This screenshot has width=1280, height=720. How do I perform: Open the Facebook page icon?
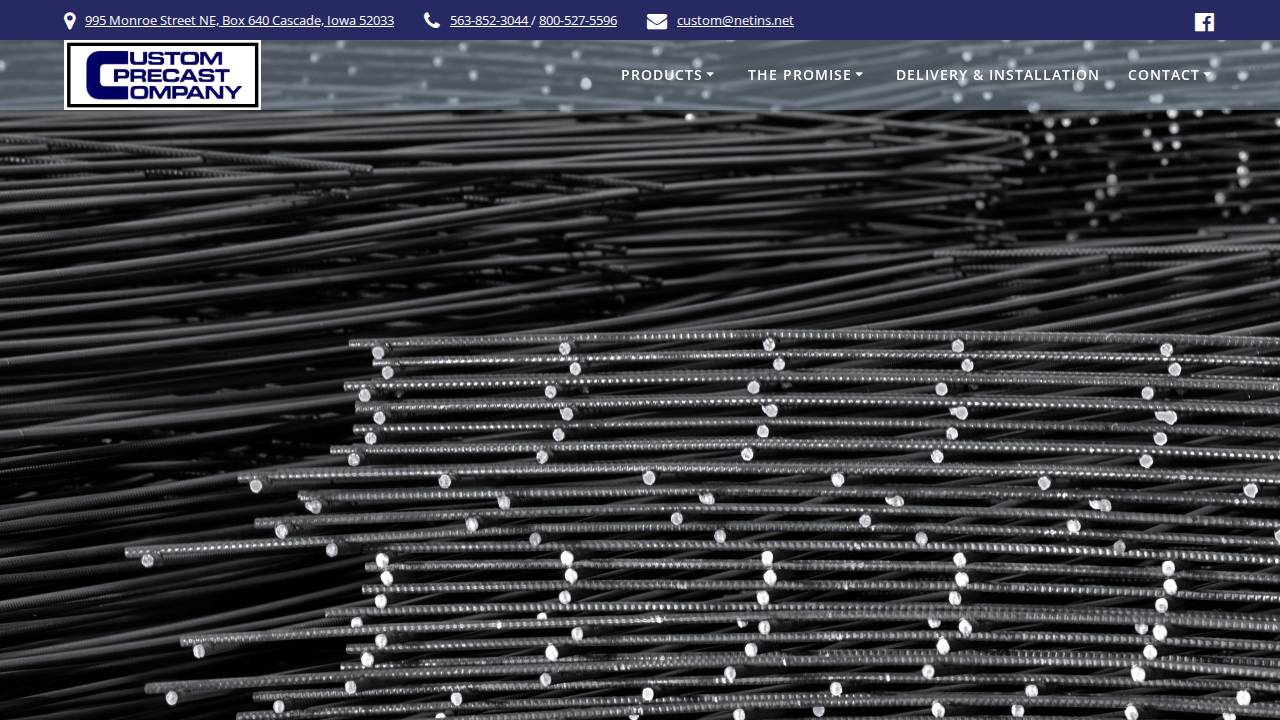point(1204,21)
